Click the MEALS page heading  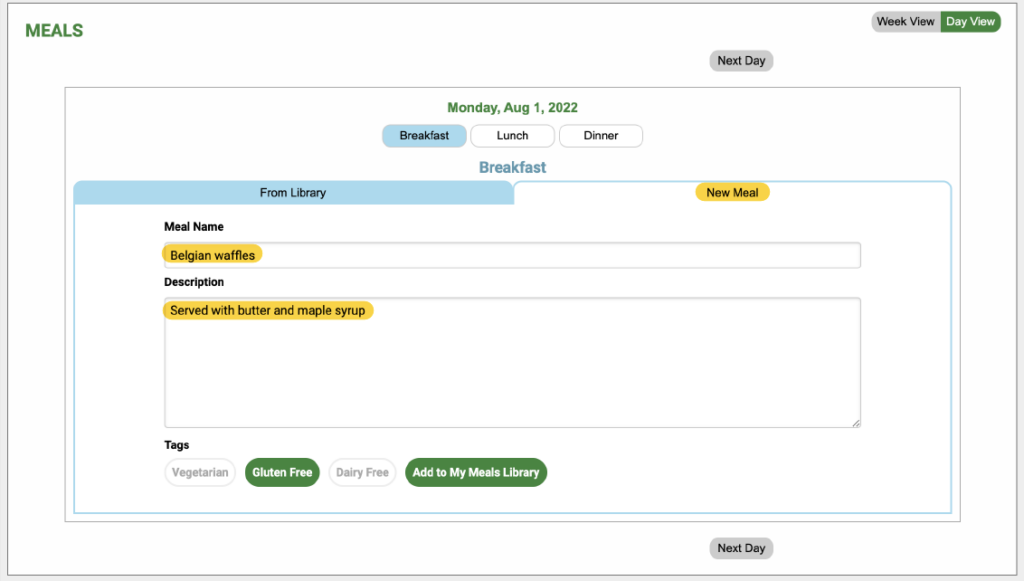coord(54,31)
